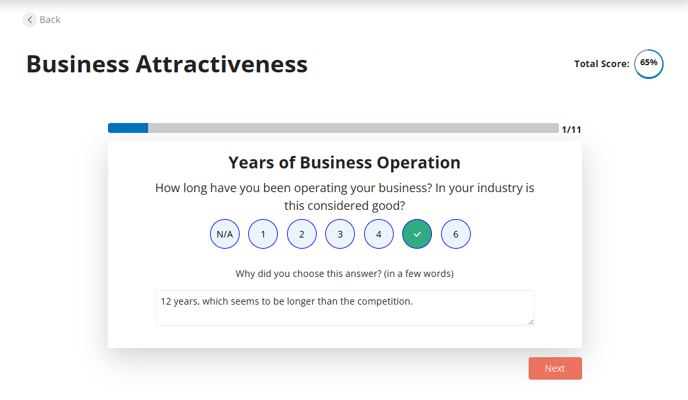Click the 1/11 step counter
688x400 pixels.
pos(571,129)
